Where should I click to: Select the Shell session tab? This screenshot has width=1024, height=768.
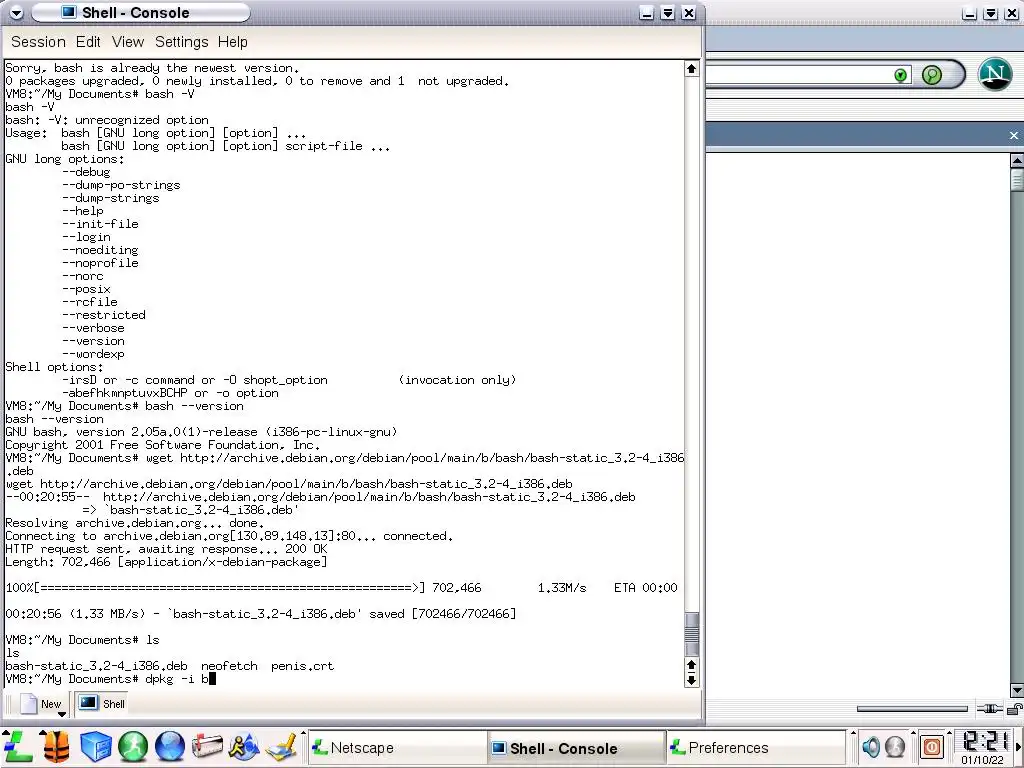pyautogui.click(x=102, y=704)
